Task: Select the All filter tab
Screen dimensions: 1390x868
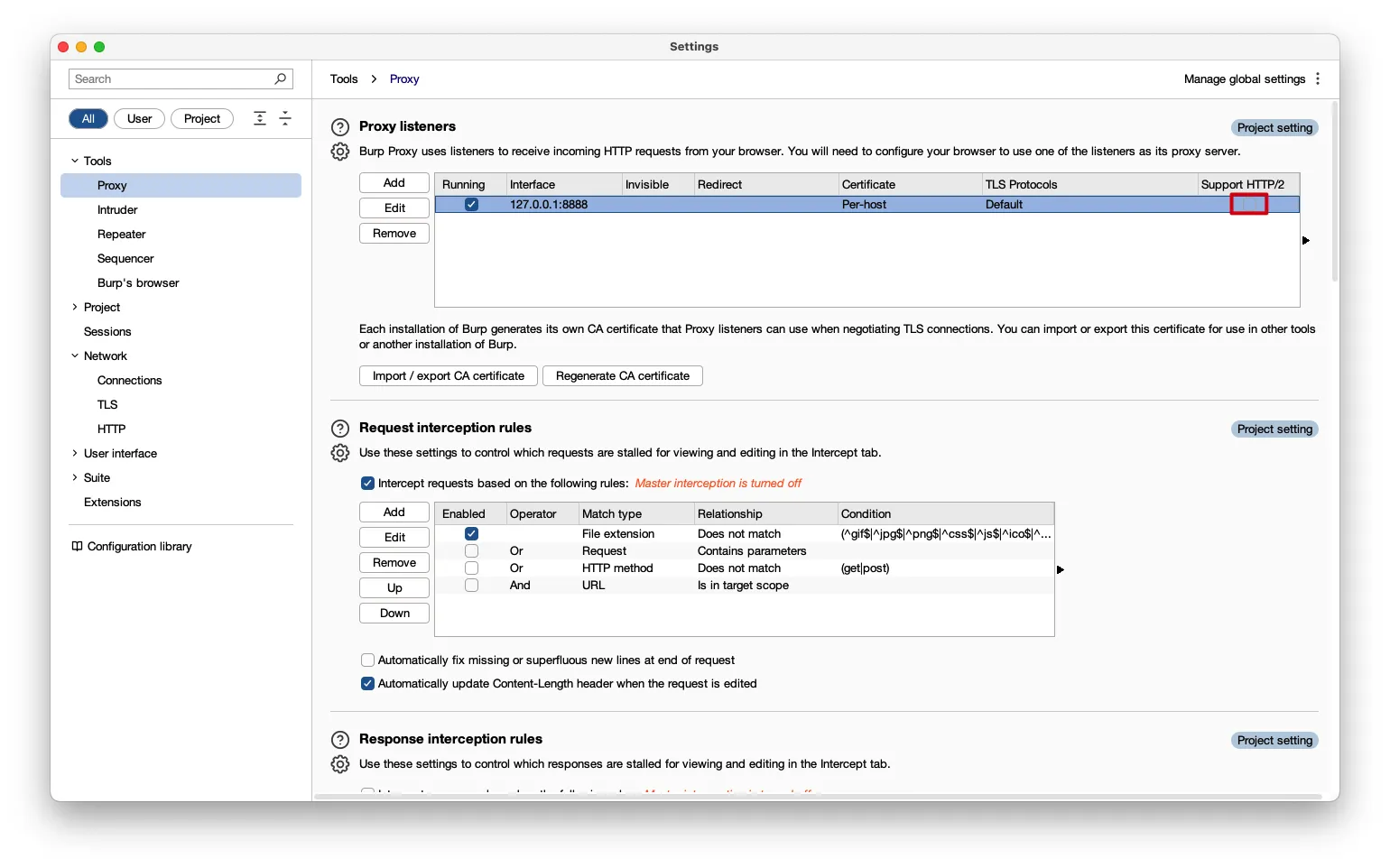Action: point(88,118)
